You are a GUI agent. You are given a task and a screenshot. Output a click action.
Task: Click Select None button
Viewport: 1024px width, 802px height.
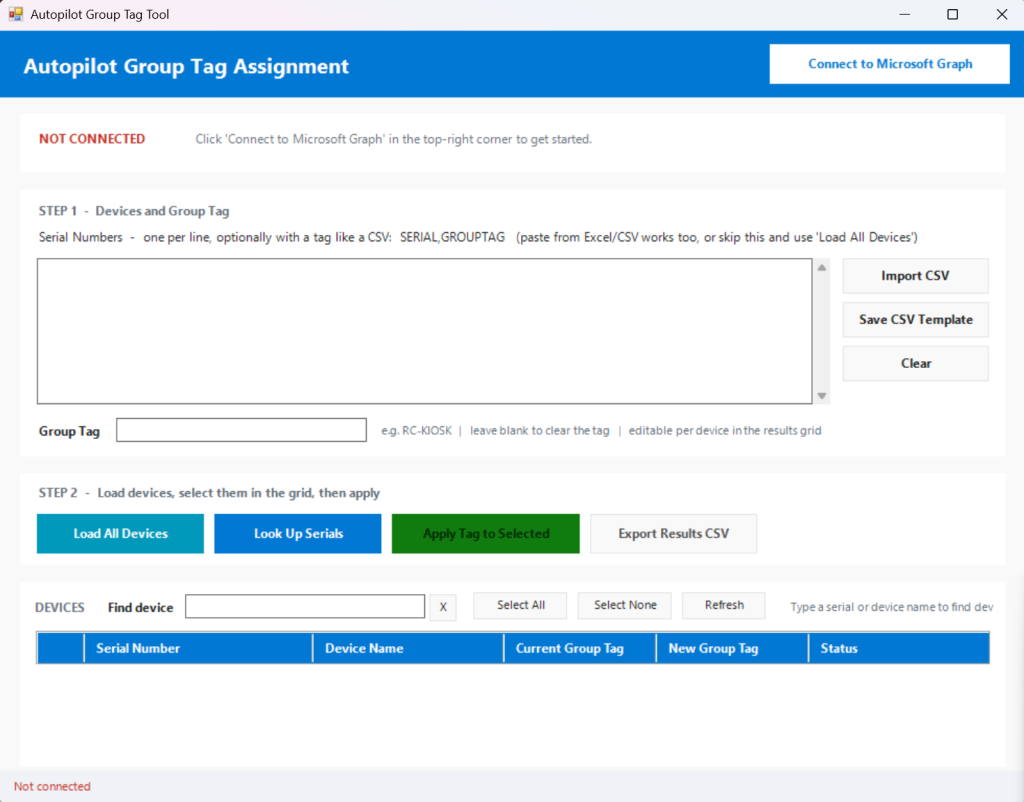(x=624, y=605)
